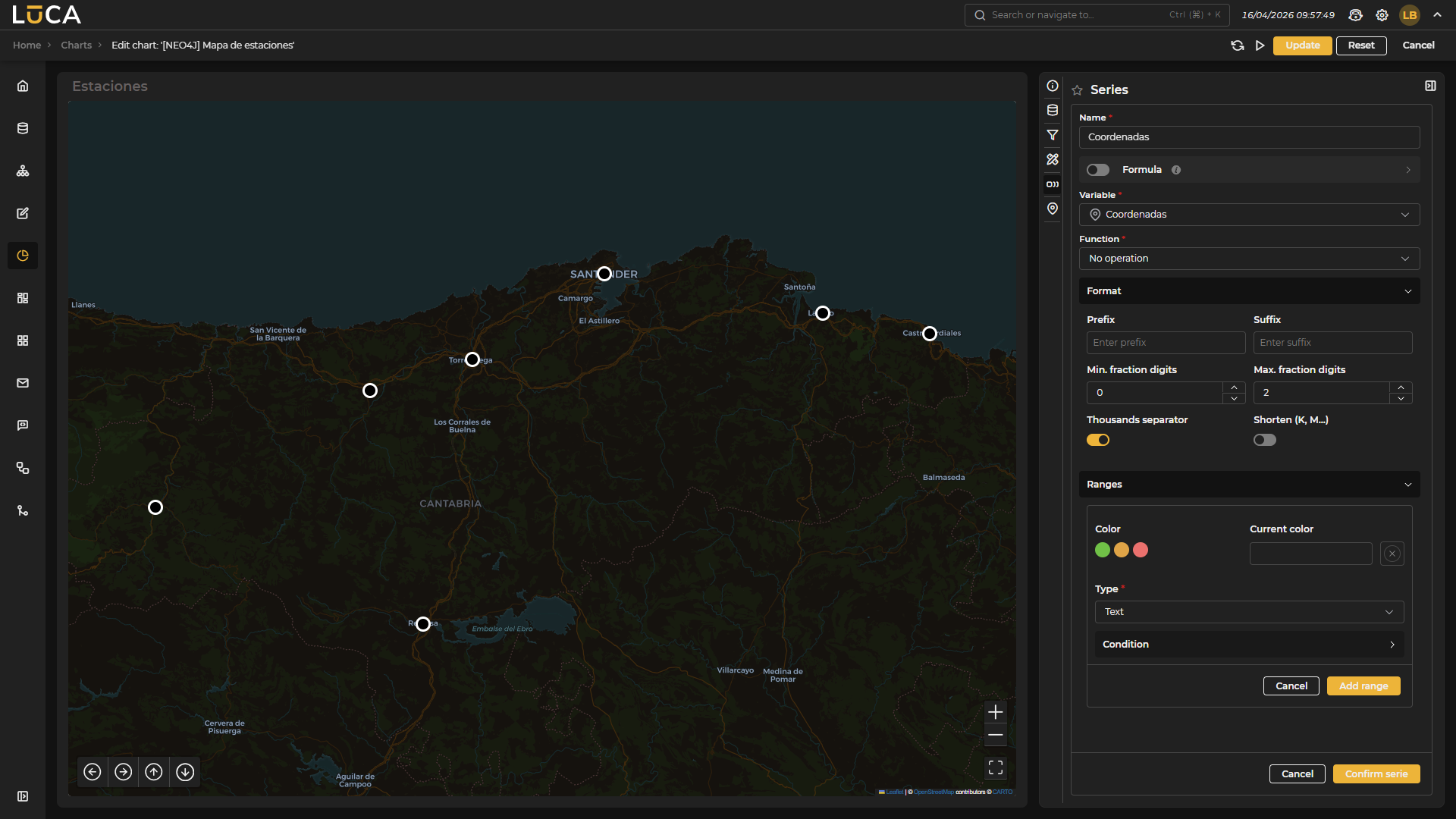Click Confirm serie button
The height and width of the screenshot is (819, 1456).
point(1376,774)
